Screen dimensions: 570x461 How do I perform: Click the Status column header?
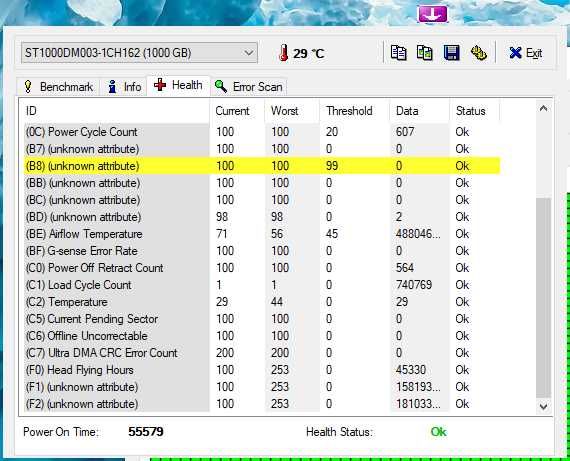(x=475, y=111)
